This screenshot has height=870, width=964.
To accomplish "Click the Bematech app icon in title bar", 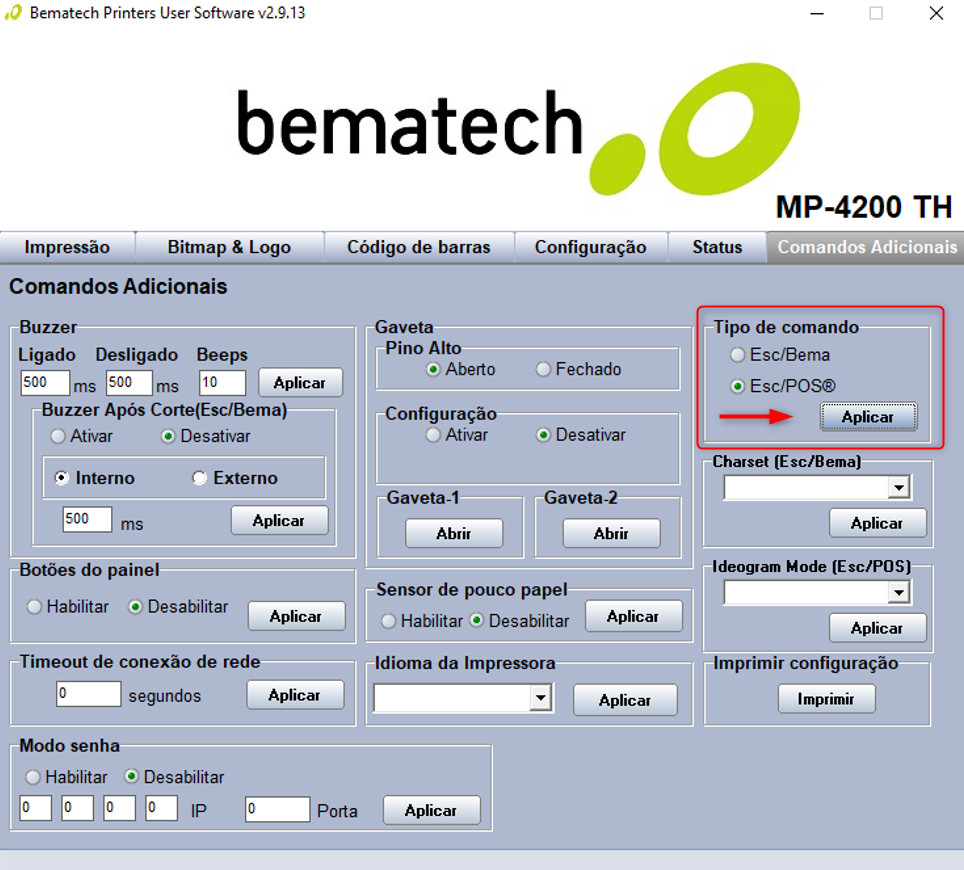I will tap(13, 13).
